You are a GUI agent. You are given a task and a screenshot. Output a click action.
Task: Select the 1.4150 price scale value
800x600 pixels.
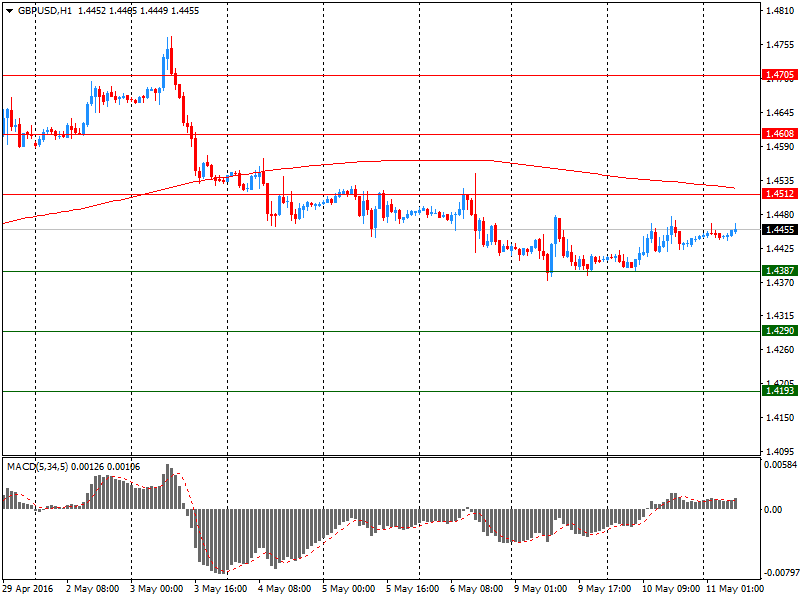[780, 418]
